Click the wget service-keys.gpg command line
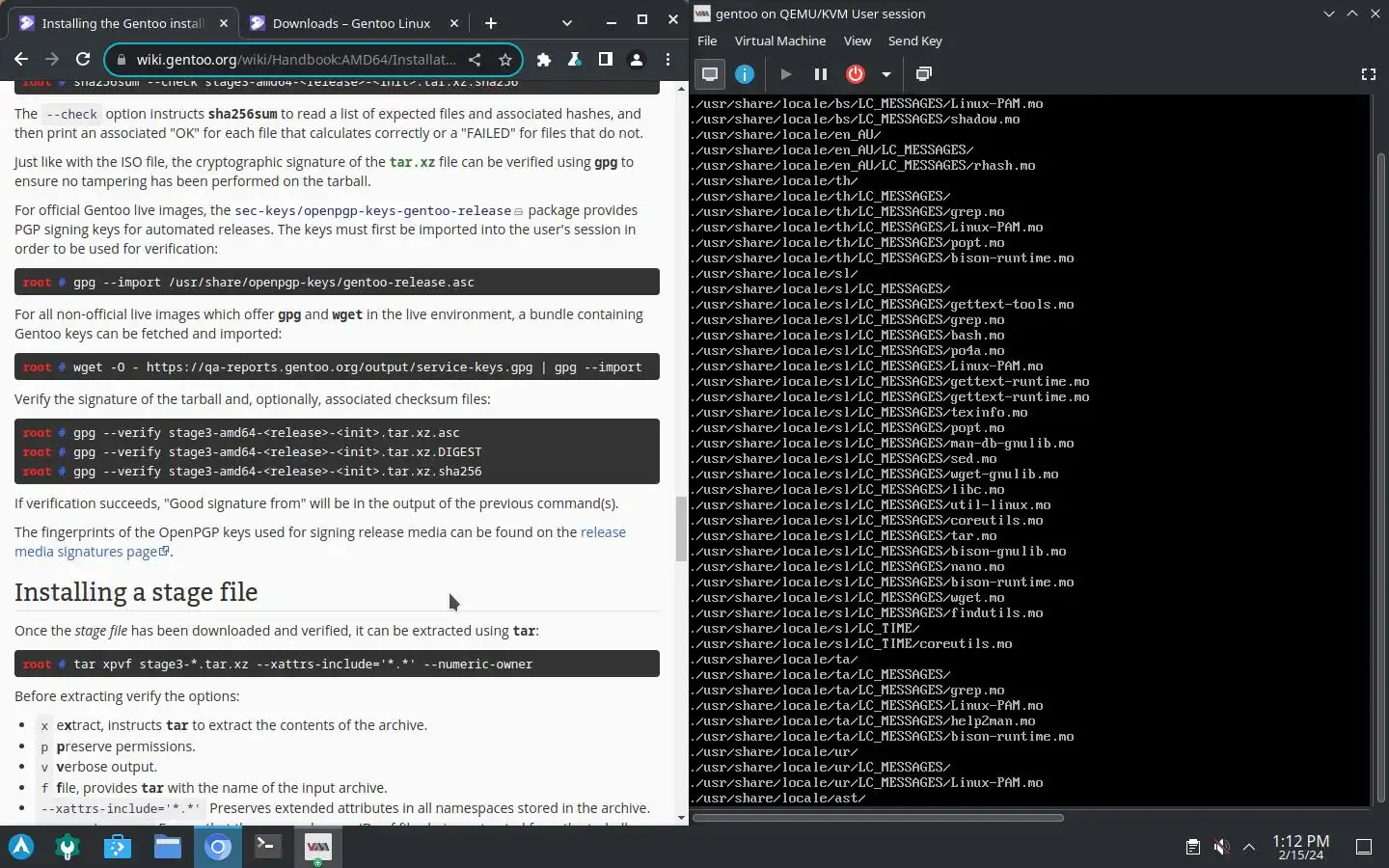 click(337, 366)
